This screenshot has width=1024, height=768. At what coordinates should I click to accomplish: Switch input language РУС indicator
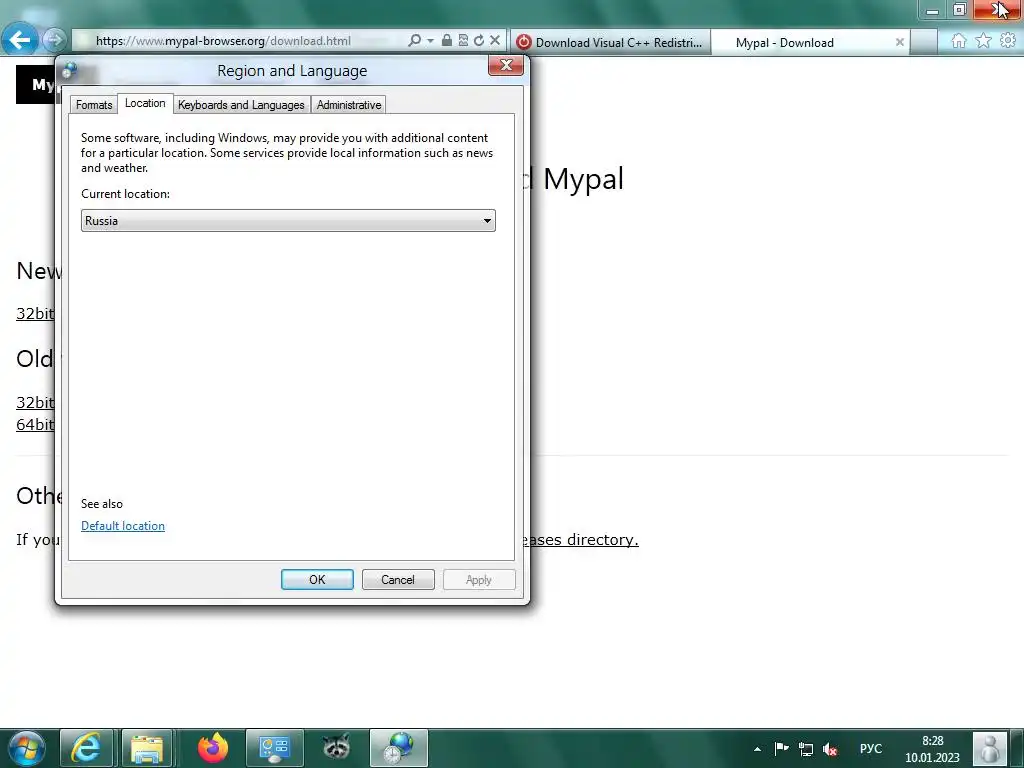(871, 748)
